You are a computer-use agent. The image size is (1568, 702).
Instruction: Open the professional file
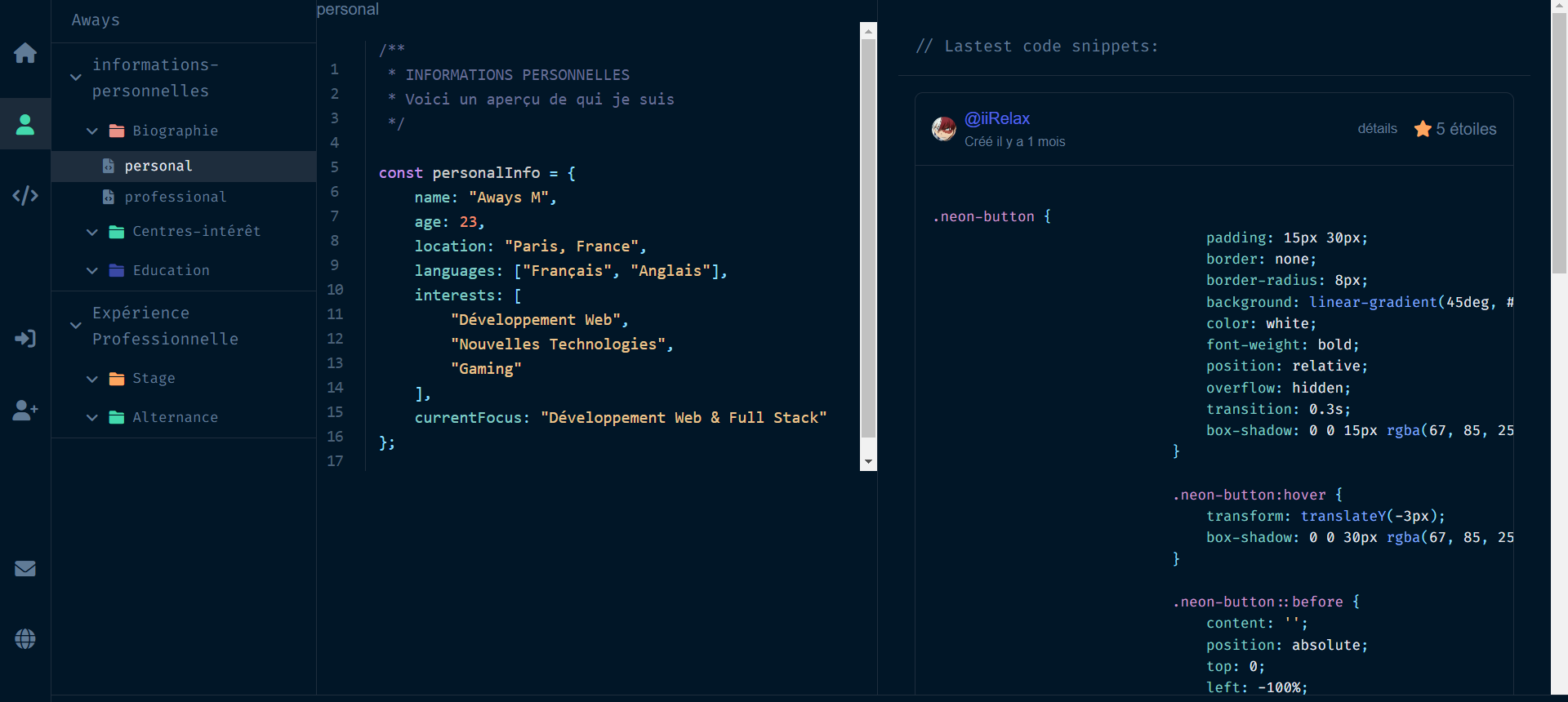[x=175, y=197]
